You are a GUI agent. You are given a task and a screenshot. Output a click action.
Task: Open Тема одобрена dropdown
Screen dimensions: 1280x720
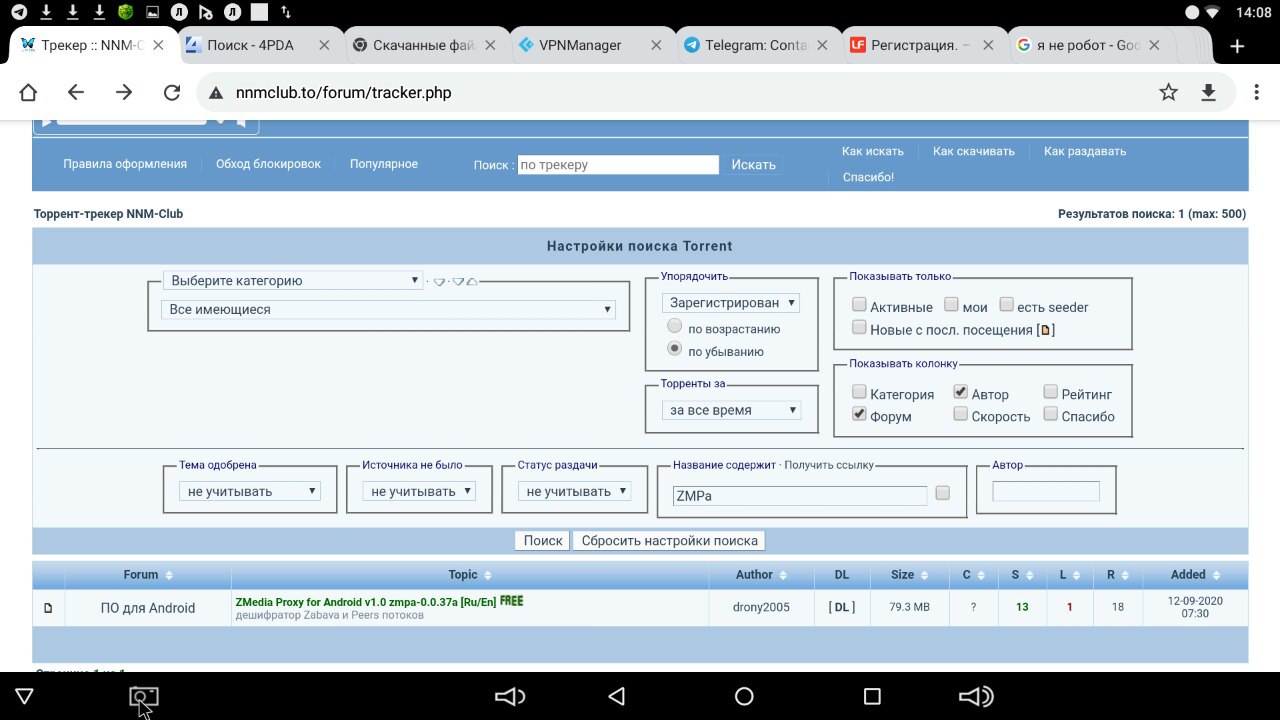click(250, 491)
